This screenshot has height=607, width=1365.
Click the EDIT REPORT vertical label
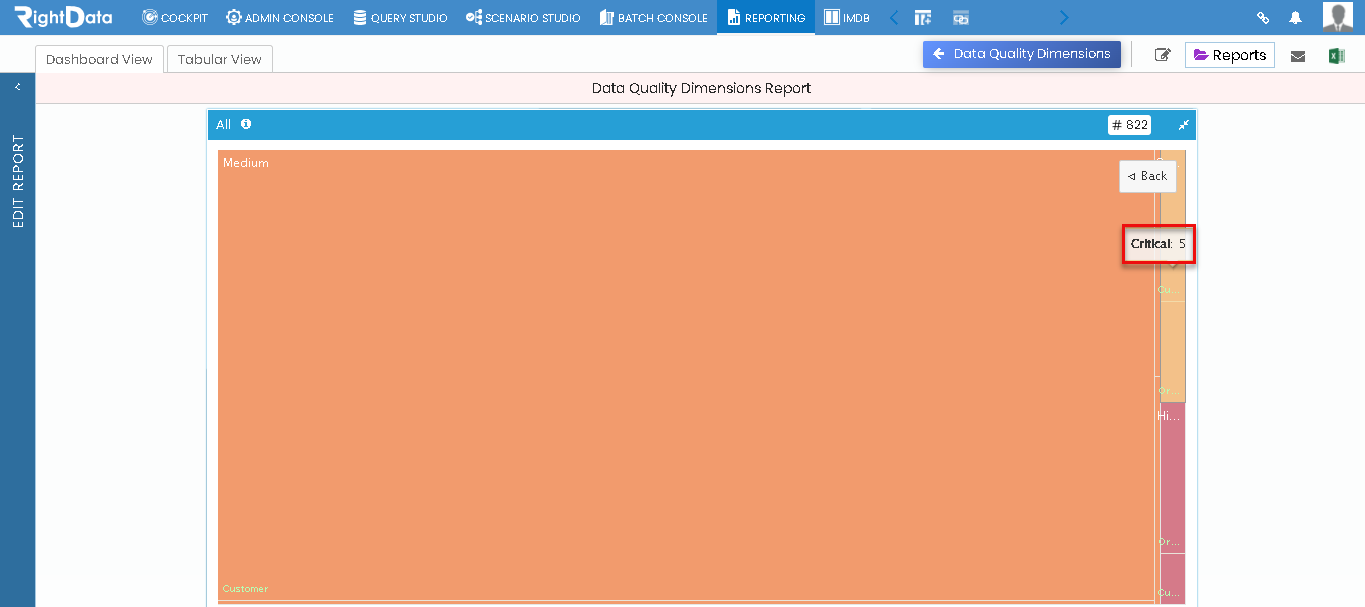pos(18,181)
